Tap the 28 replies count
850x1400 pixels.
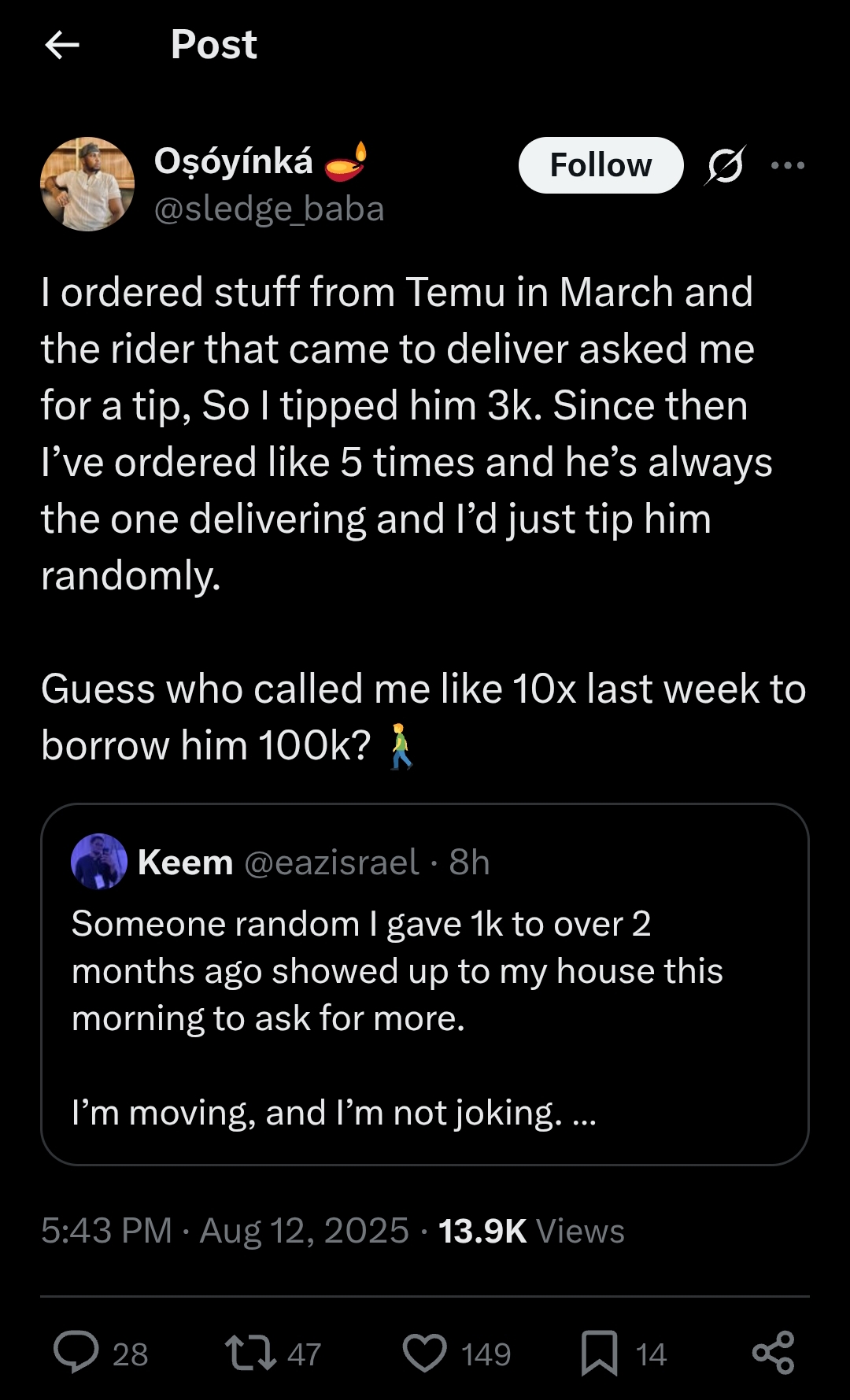131,1354
